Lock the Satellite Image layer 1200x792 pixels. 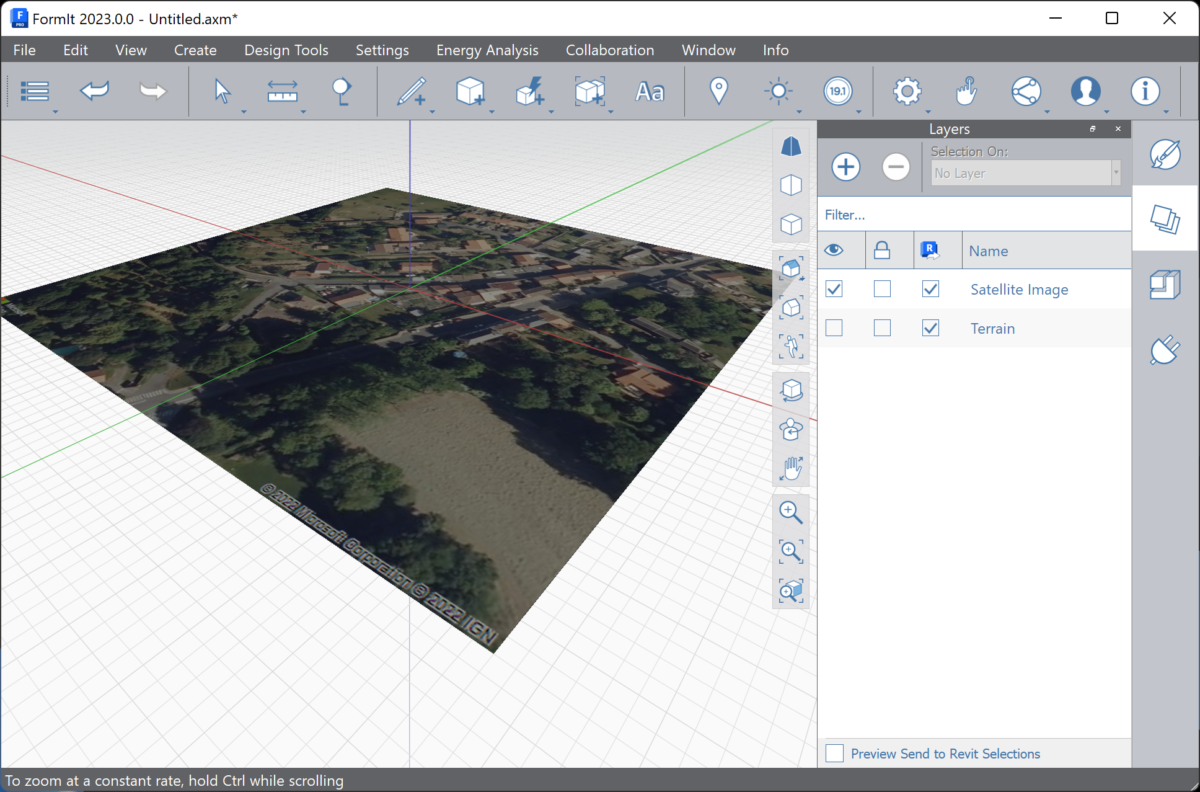[882, 289]
